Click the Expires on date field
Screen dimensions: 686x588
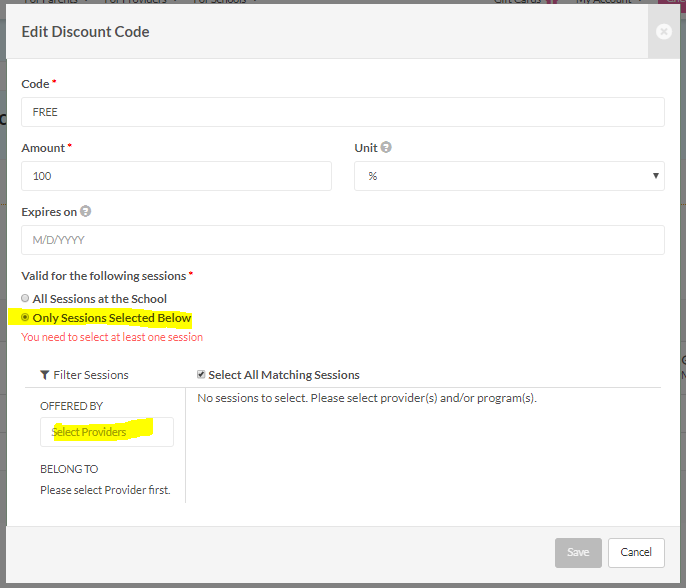342,240
